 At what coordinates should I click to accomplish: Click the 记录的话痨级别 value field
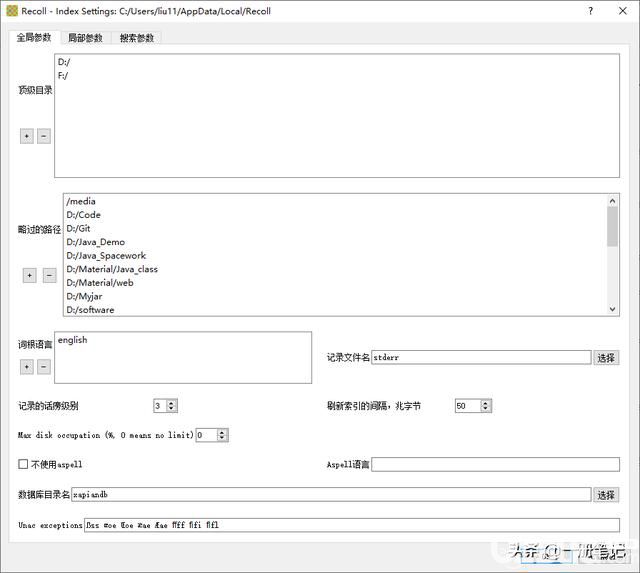pyautogui.click(x=160, y=406)
